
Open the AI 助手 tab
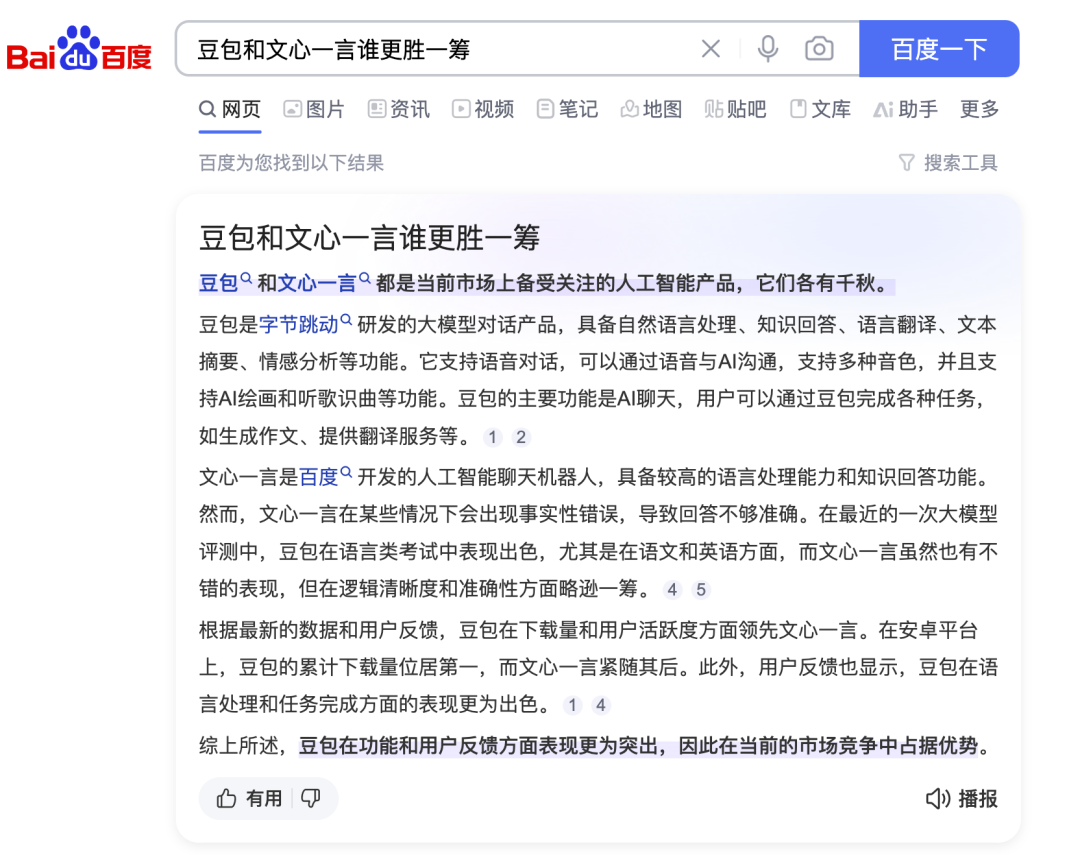click(905, 109)
